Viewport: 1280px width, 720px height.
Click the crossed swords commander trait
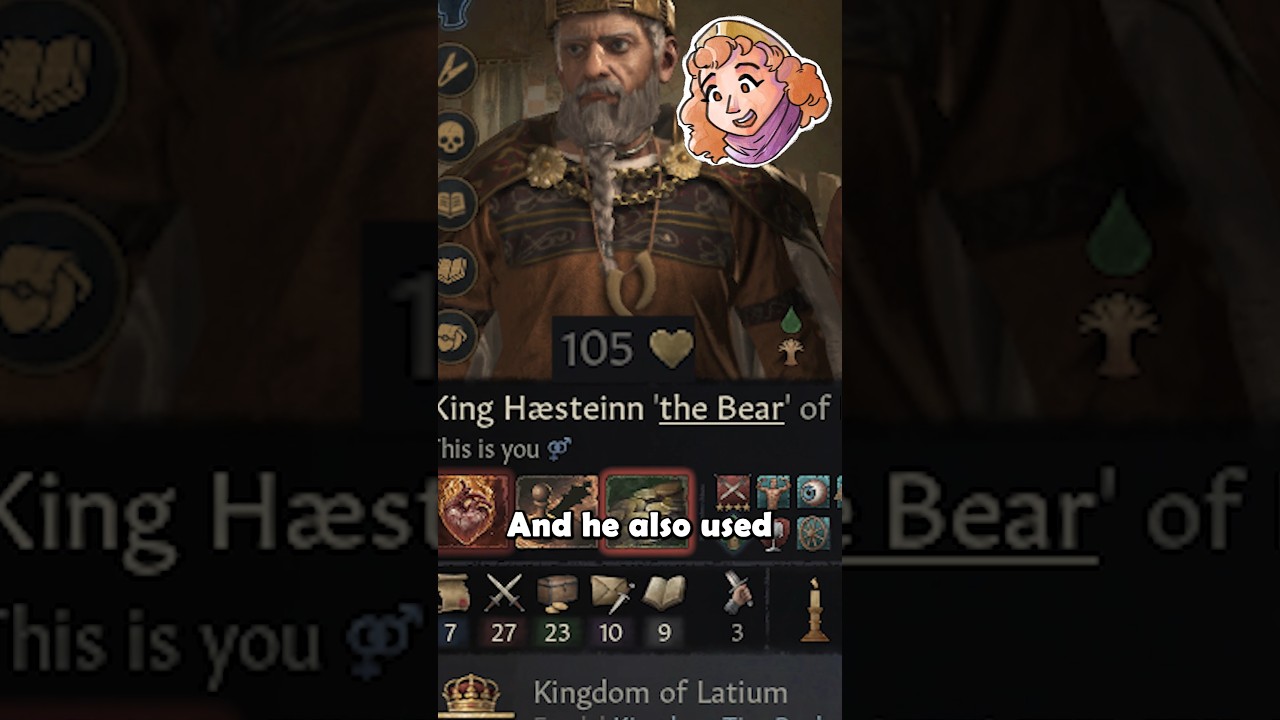(x=732, y=492)
